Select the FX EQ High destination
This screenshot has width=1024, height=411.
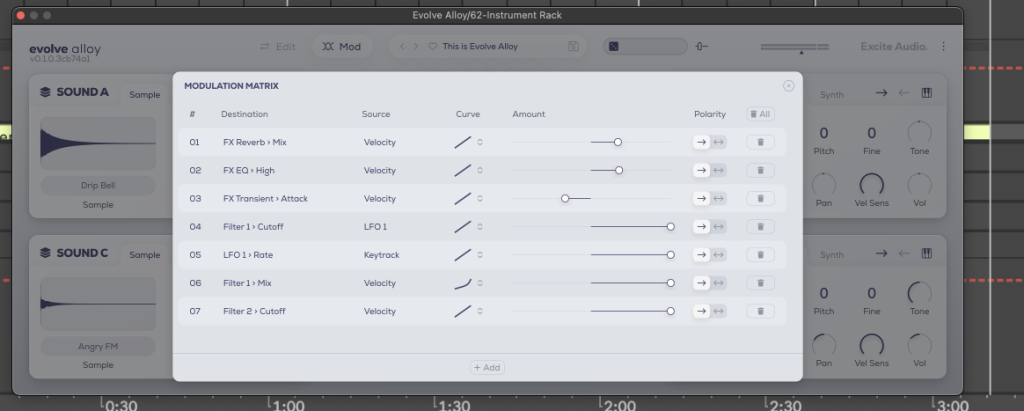[x=249, y=170]
